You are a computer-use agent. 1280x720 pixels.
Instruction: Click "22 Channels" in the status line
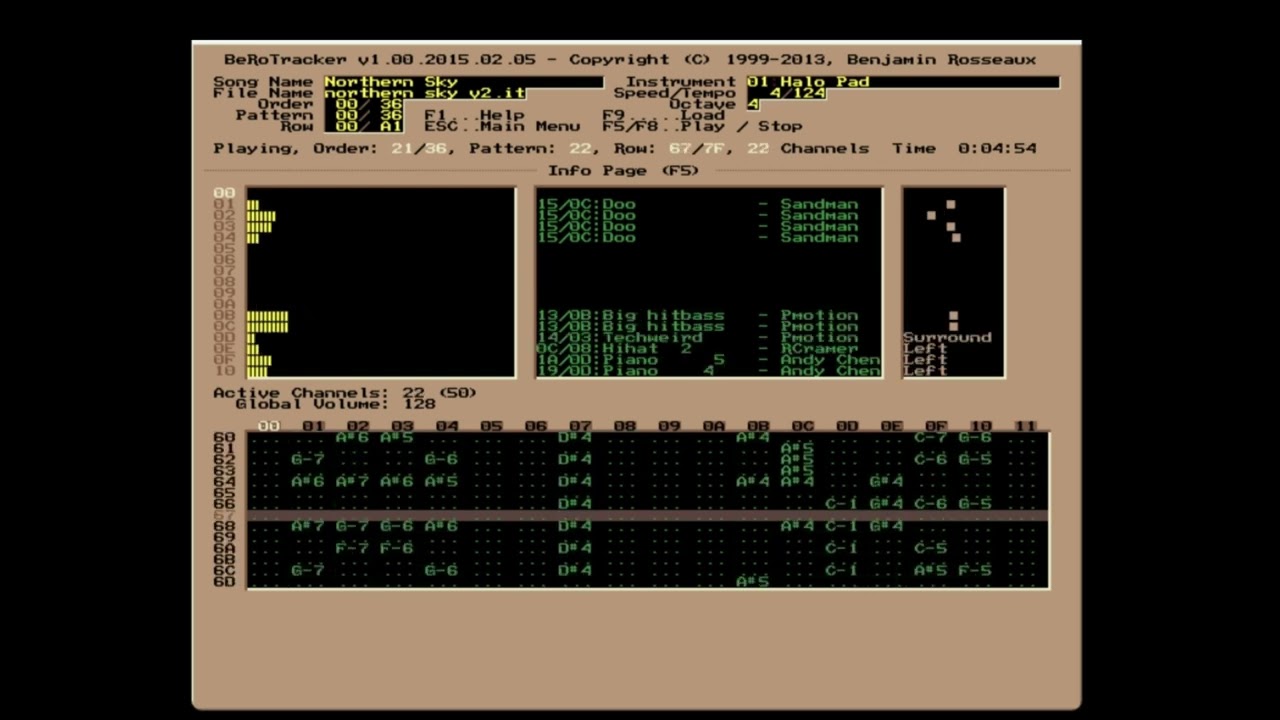click(x=808, y=148)
